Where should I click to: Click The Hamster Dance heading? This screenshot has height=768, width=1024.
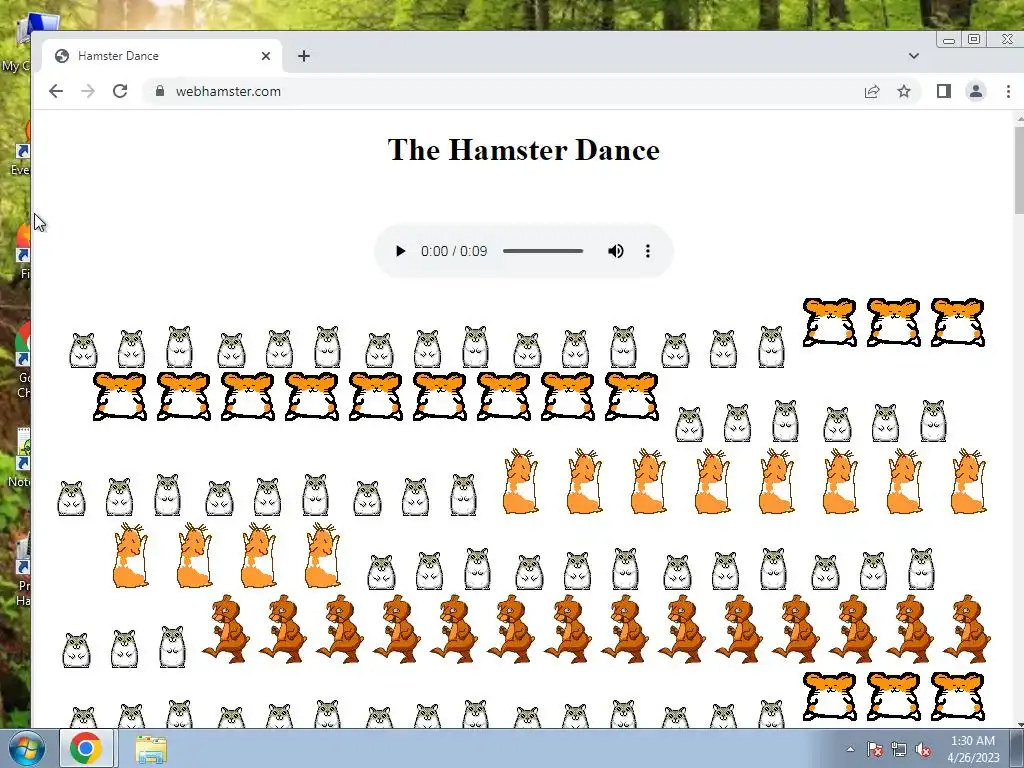coord(524,150)
